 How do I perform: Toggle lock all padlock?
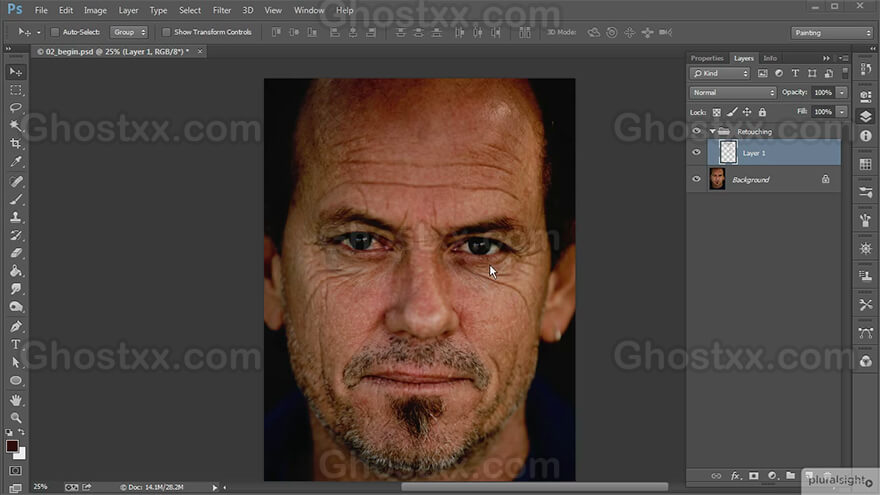(762, 112)
